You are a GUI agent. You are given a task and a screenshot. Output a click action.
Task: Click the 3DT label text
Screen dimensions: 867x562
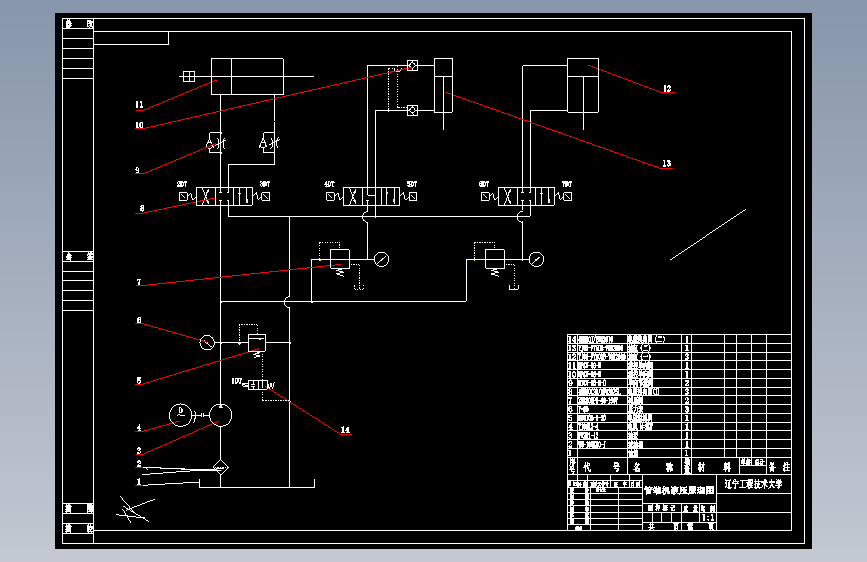point(265,184)
